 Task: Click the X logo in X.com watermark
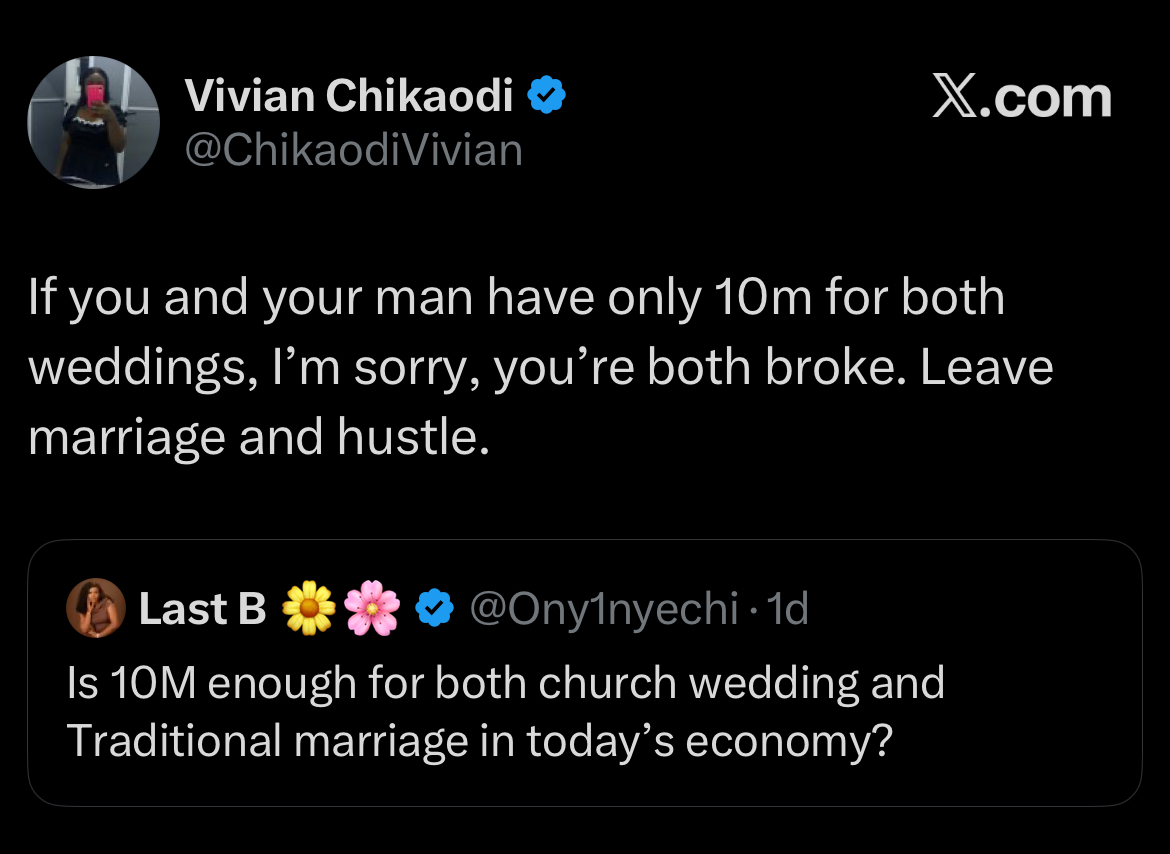pyautogui.click(x=957, y=98)
